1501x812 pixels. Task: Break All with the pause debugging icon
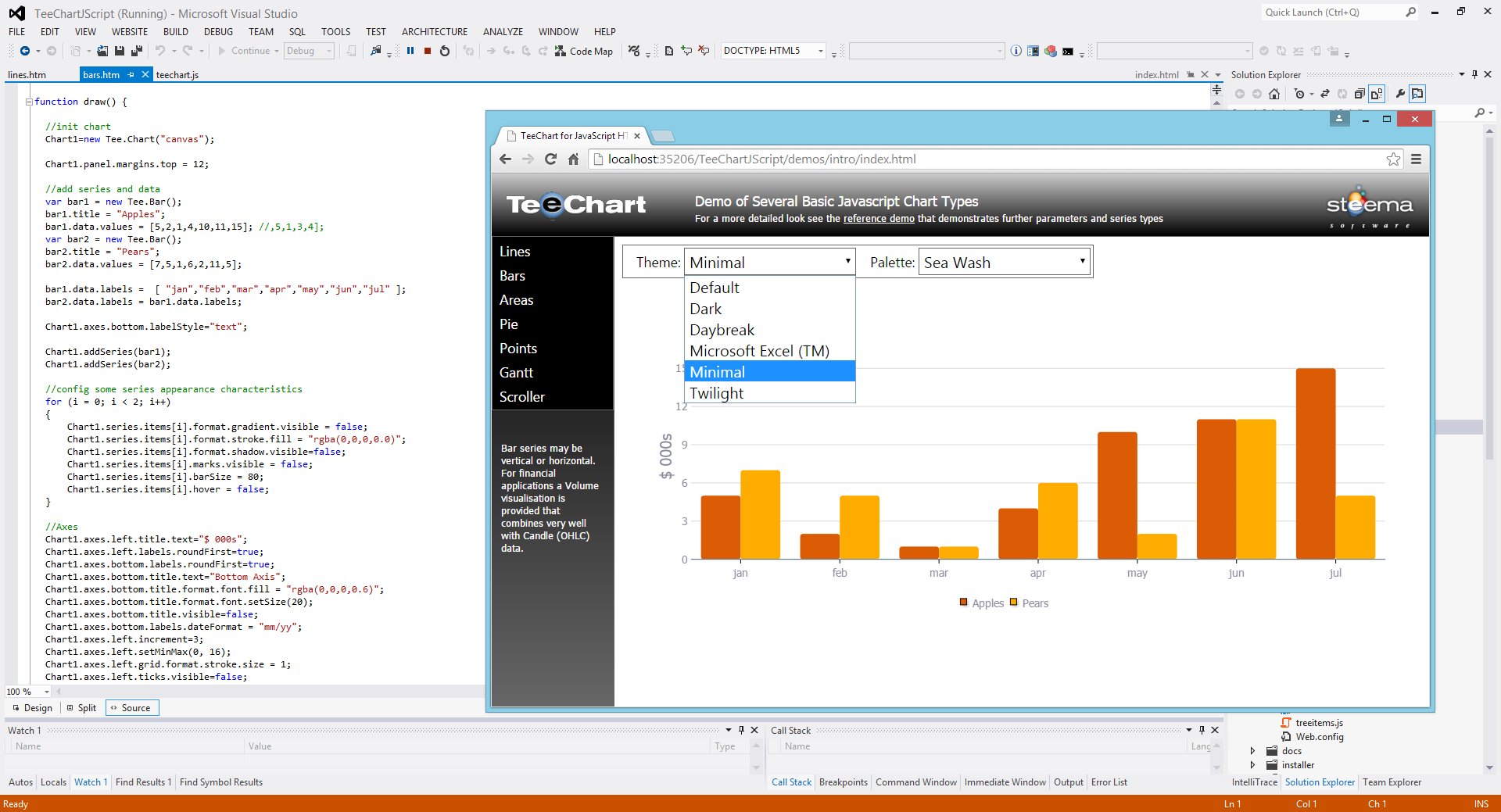(410, 51)
